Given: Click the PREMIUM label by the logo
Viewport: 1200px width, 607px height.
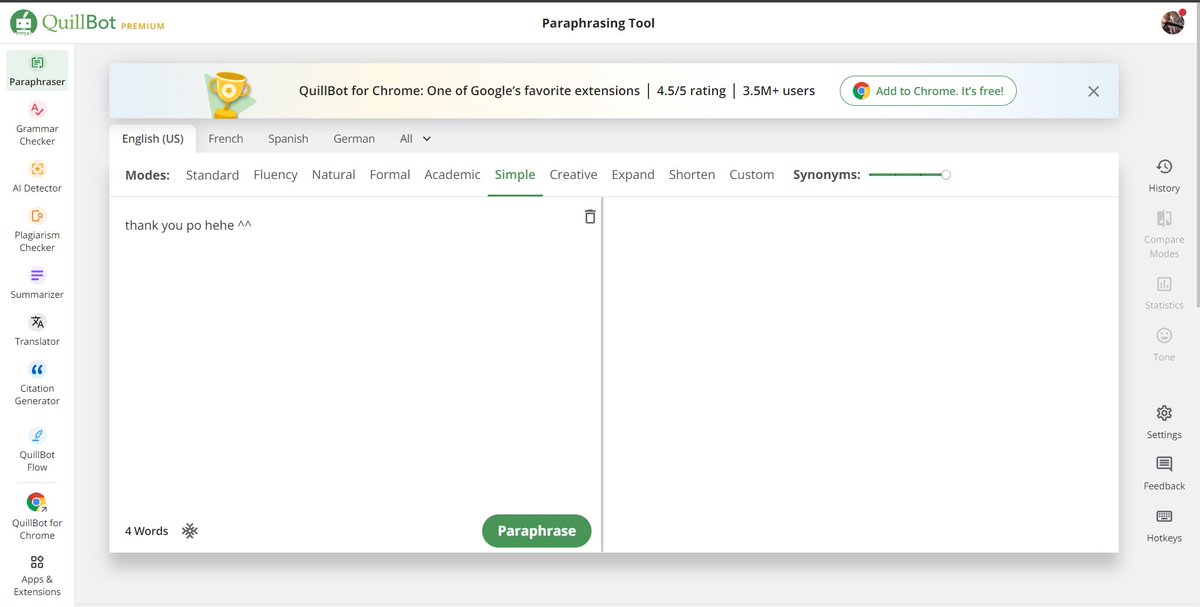Looking at the screenshot, I should 143,26.
